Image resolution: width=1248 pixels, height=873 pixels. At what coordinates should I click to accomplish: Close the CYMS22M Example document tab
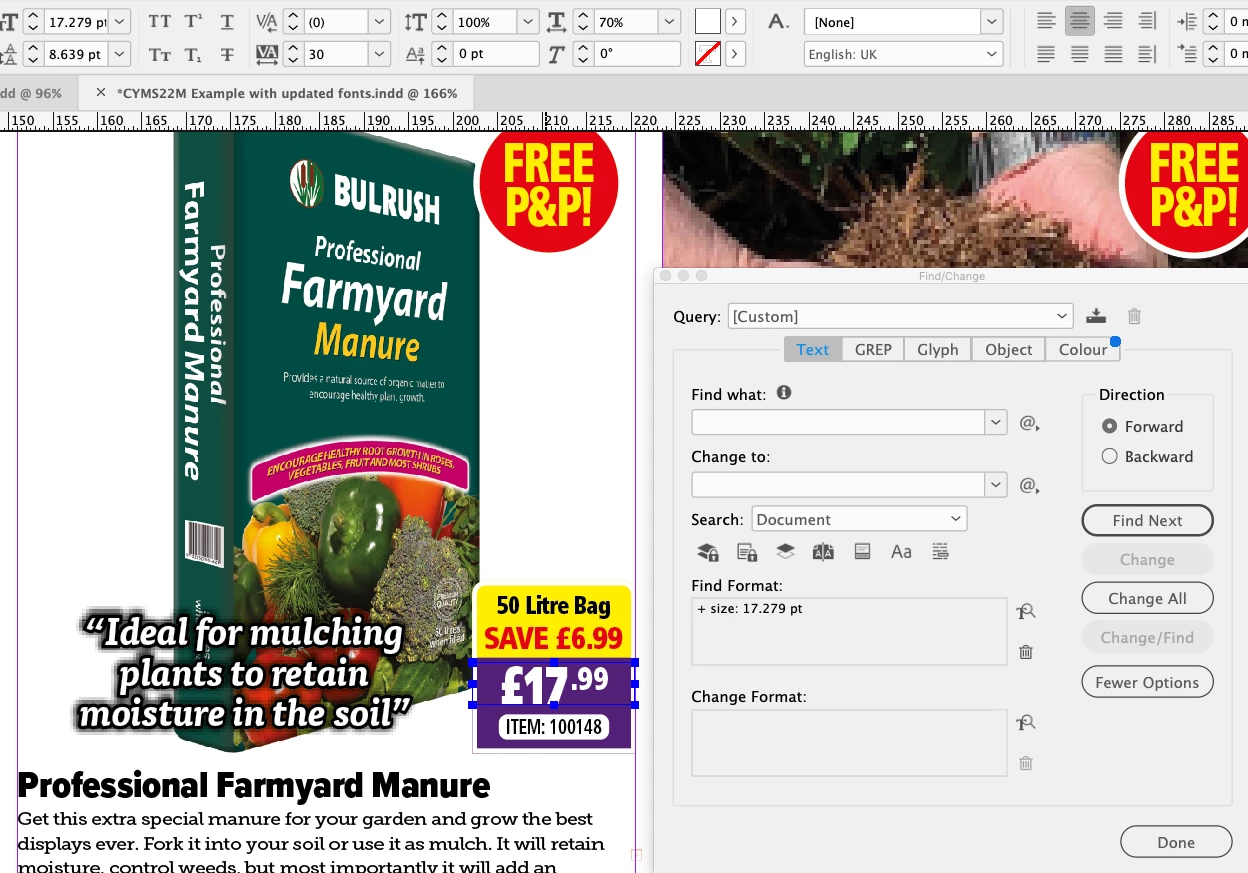pos(100,92)
